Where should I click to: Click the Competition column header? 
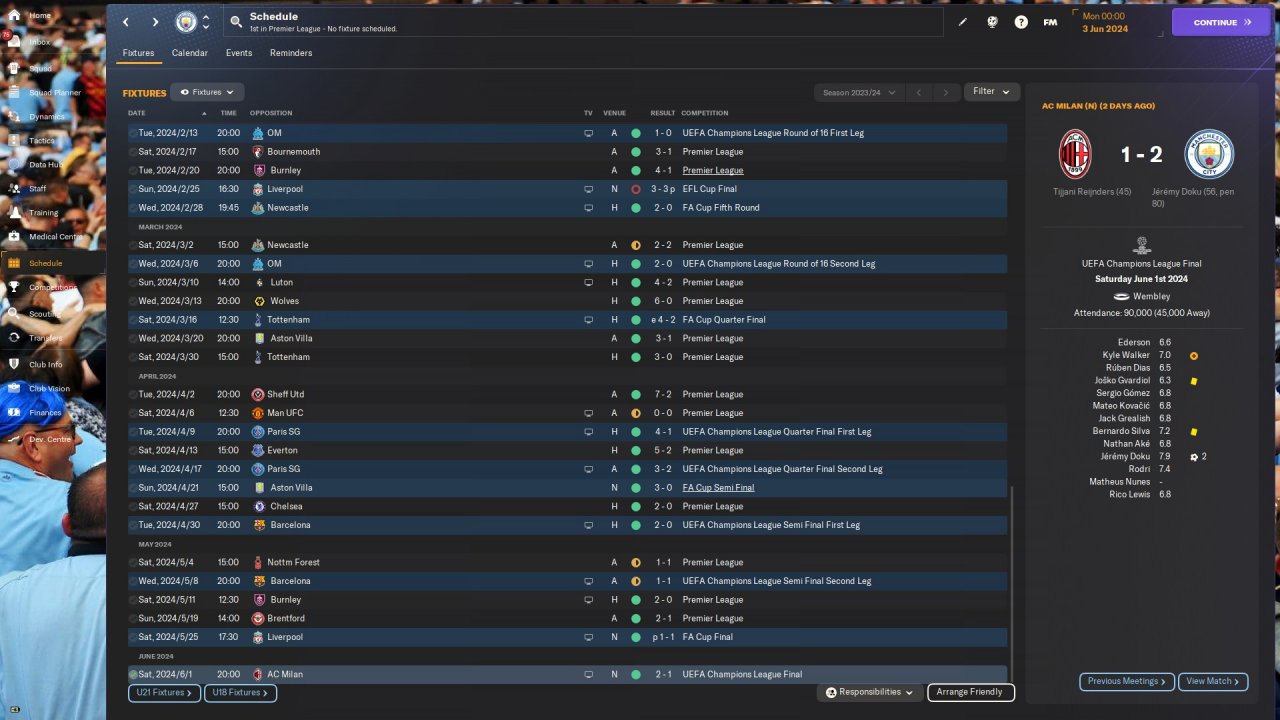[705, 113]
